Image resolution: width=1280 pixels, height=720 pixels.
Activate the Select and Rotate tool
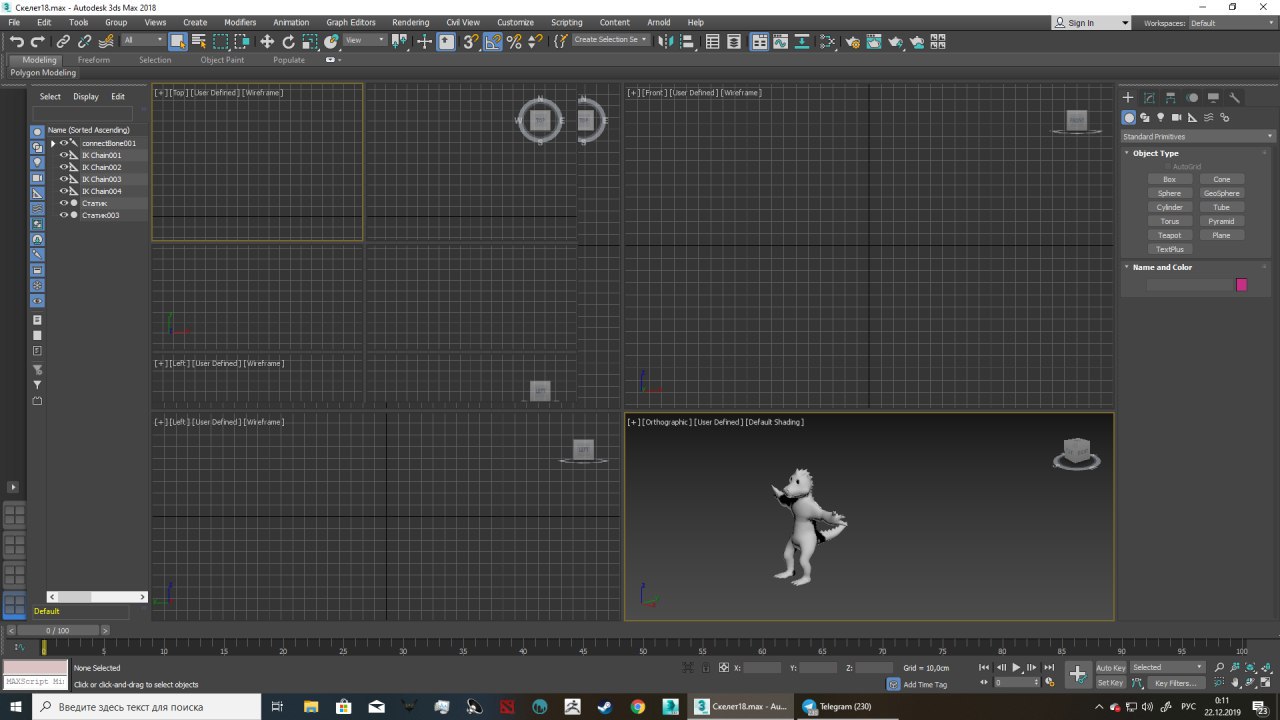[288, 41]
